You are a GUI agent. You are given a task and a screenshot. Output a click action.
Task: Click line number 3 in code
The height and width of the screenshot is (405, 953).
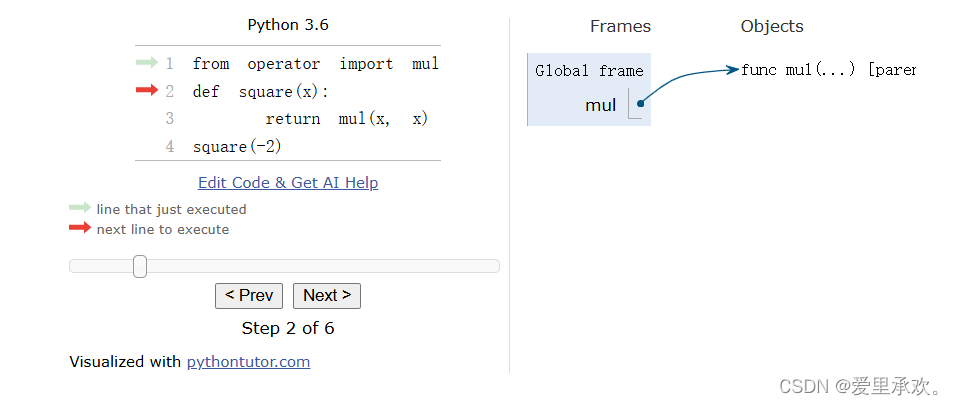tap(170, 119)
